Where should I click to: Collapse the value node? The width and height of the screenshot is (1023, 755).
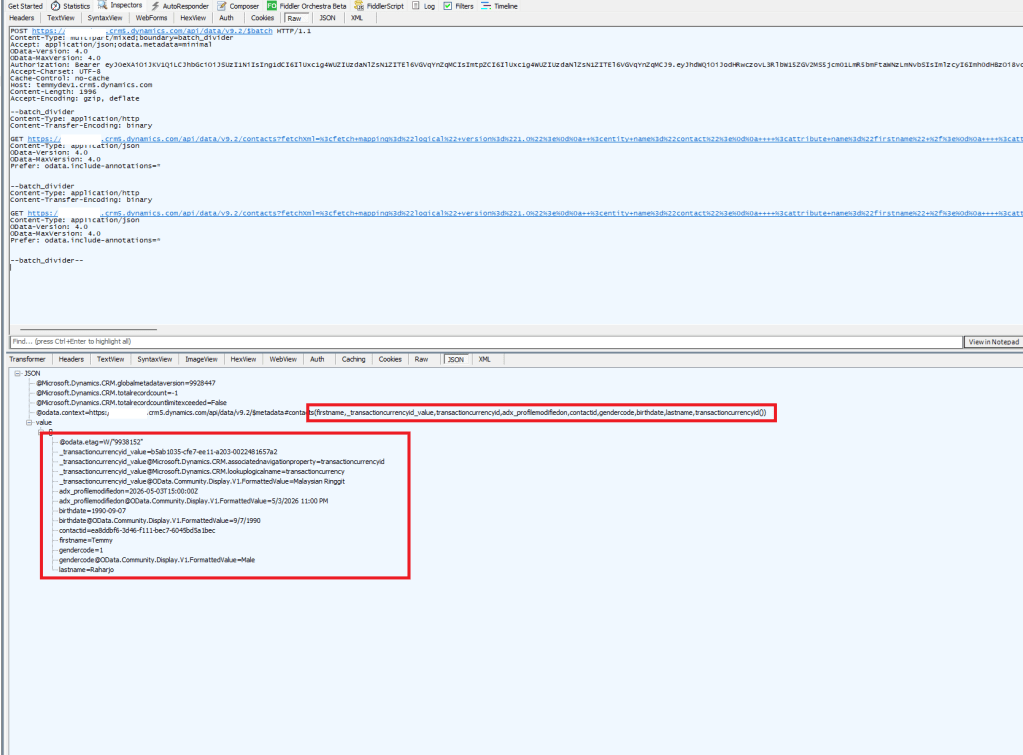tap(29, 422)
